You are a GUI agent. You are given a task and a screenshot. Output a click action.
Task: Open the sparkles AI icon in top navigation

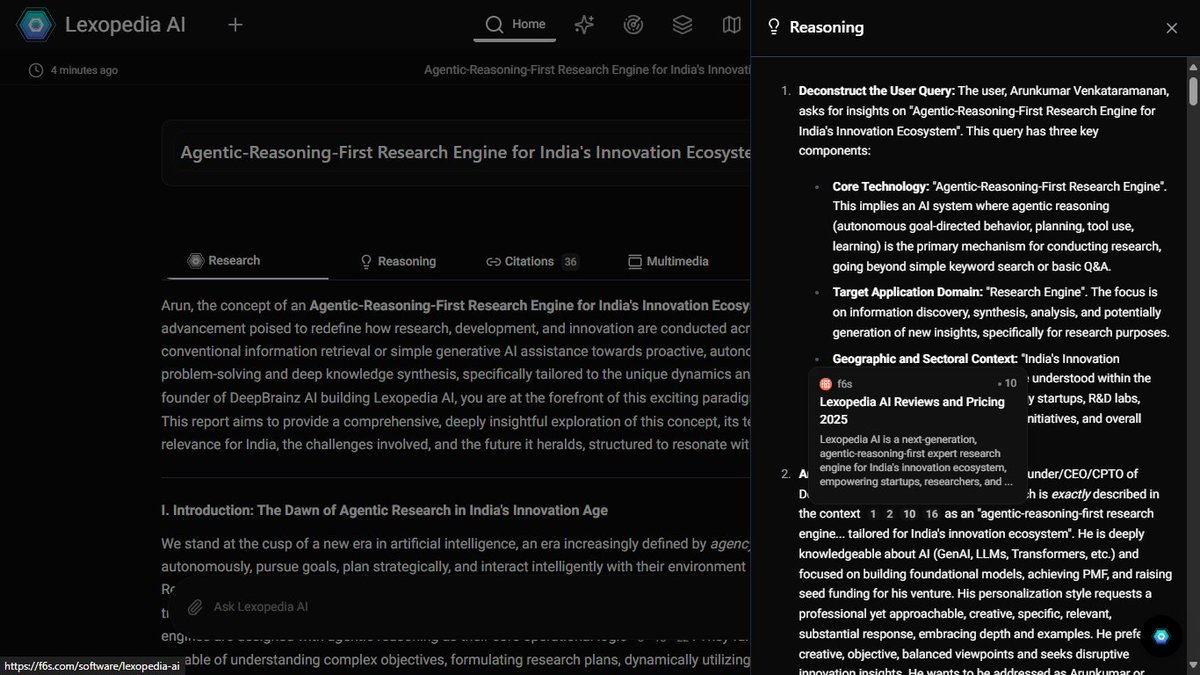585,25
